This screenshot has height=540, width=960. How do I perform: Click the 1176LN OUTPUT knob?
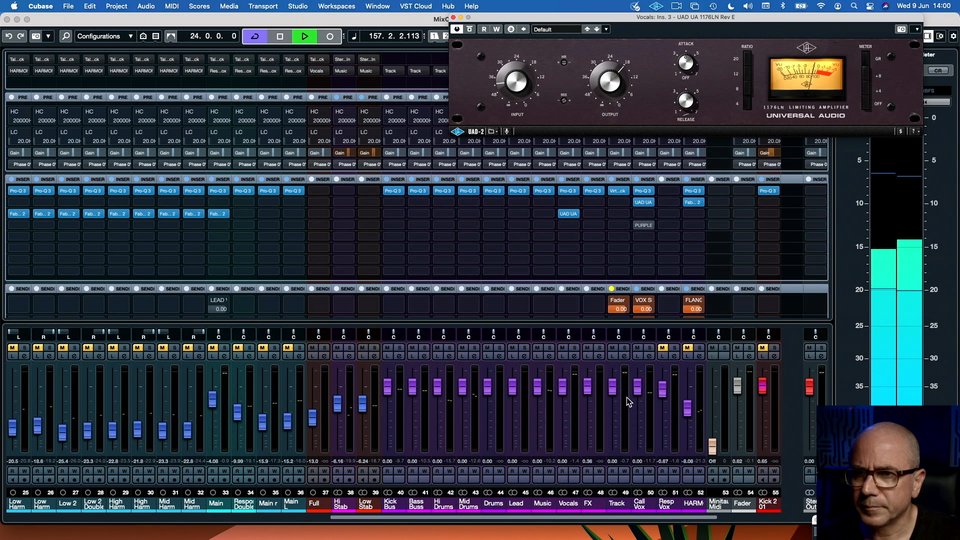pyautogui.click(x=609, y=81)
